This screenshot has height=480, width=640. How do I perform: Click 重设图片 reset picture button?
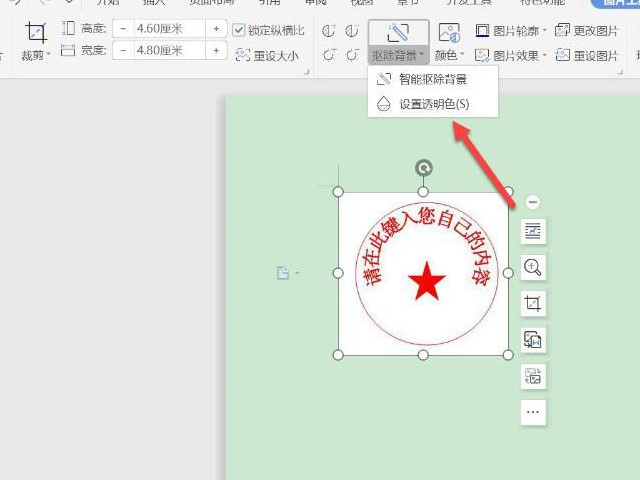(587, 55)
